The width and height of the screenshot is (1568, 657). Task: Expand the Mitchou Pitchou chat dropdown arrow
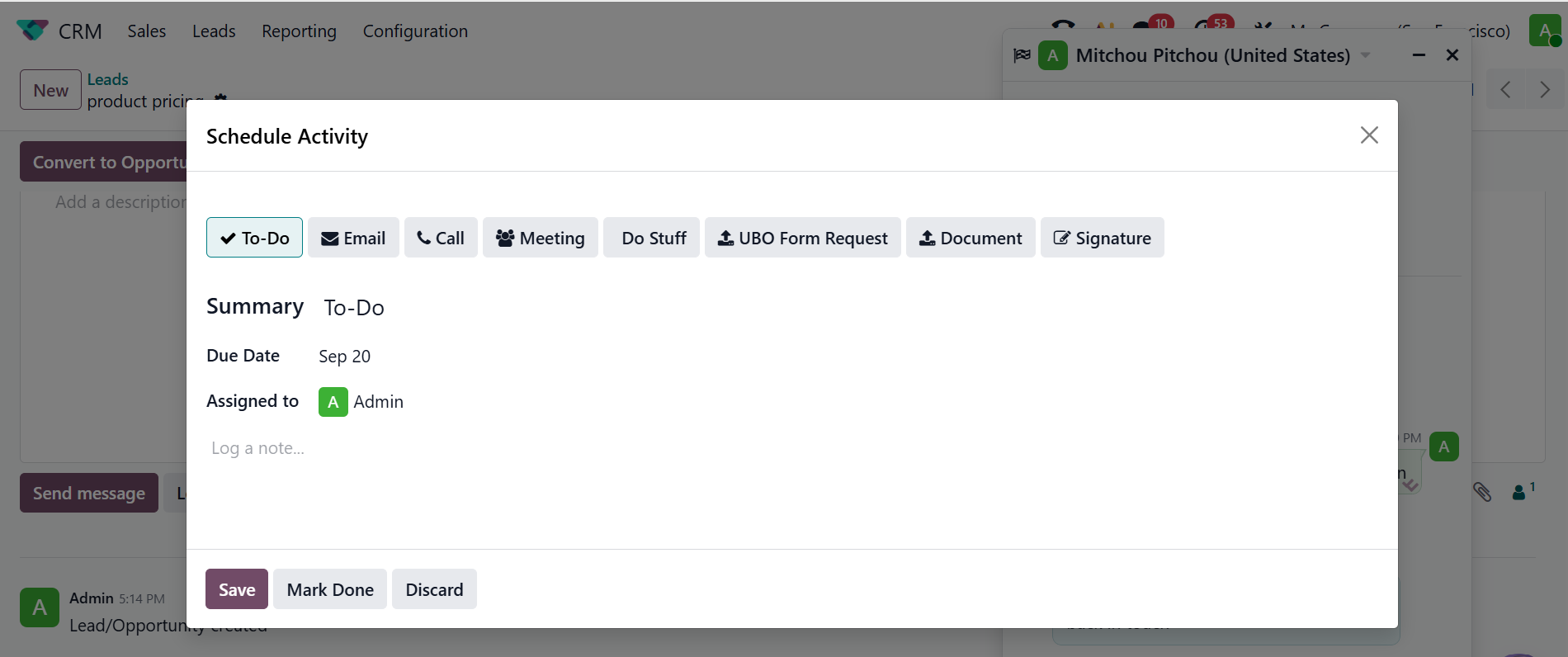point(1366,55)
